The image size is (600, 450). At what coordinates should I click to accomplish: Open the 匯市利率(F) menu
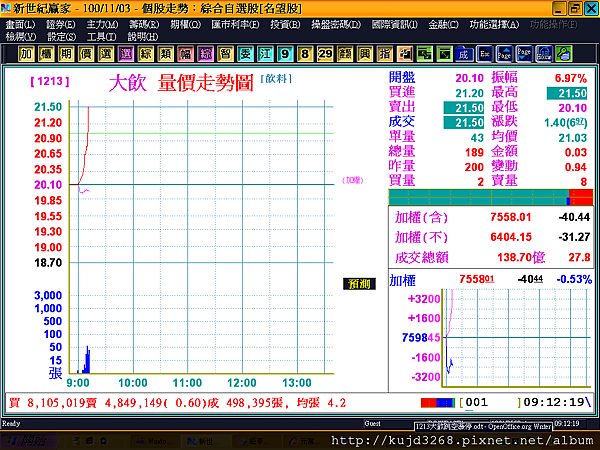235,25
